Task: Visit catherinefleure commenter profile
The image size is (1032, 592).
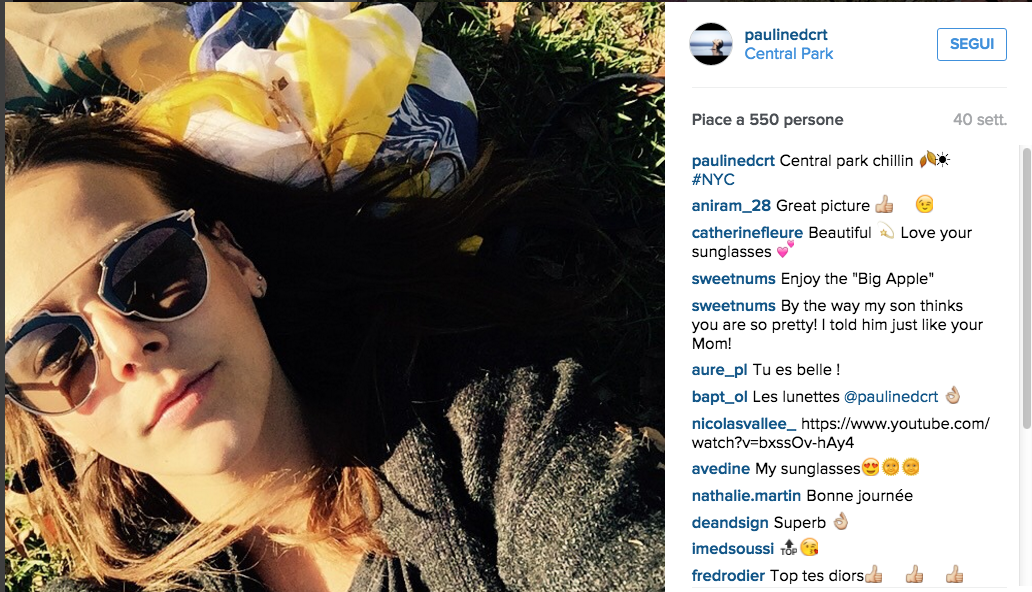Action: click(x=747, y=233)
